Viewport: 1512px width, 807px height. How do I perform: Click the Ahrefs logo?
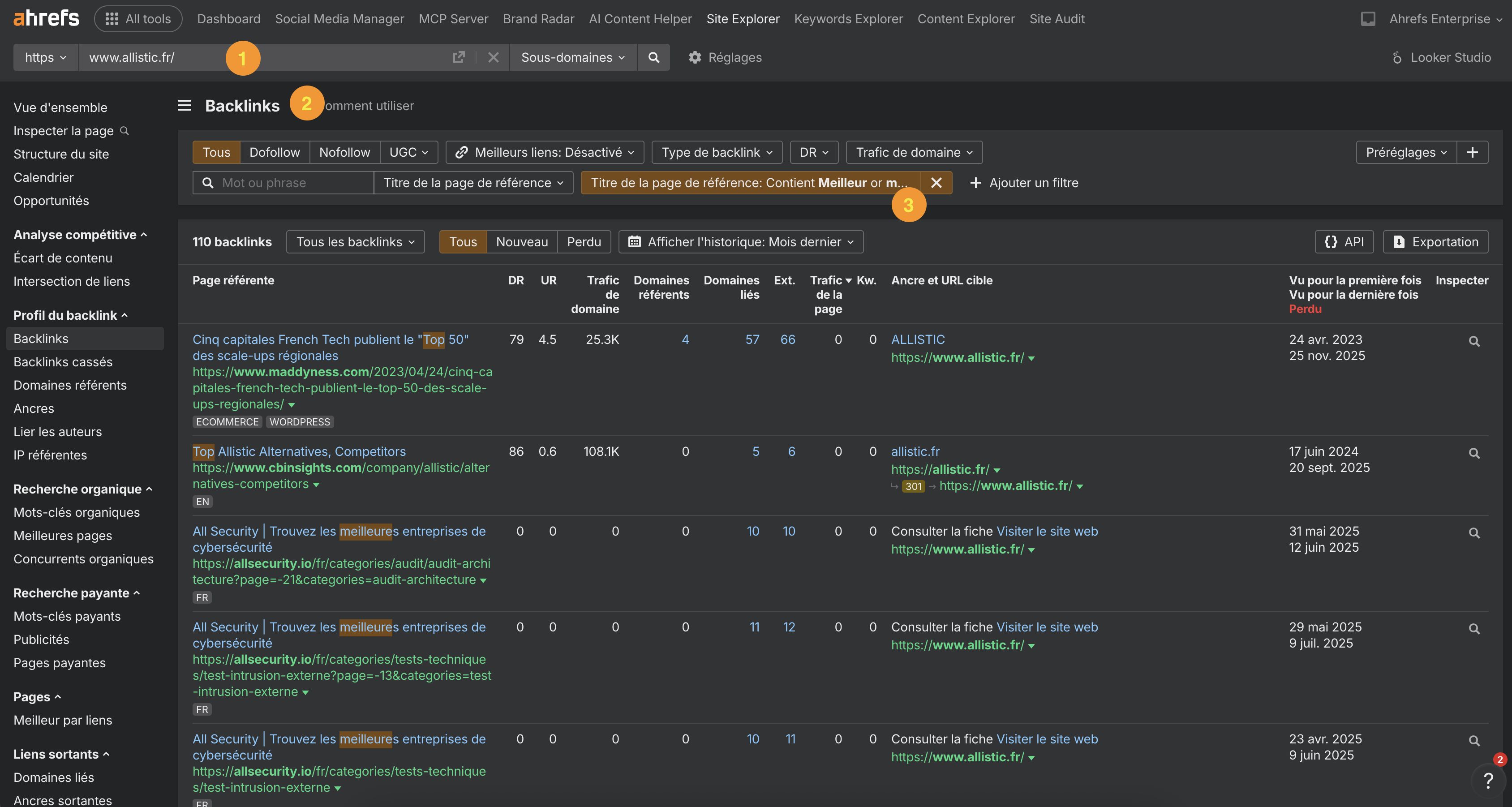[x=46, y=17]
